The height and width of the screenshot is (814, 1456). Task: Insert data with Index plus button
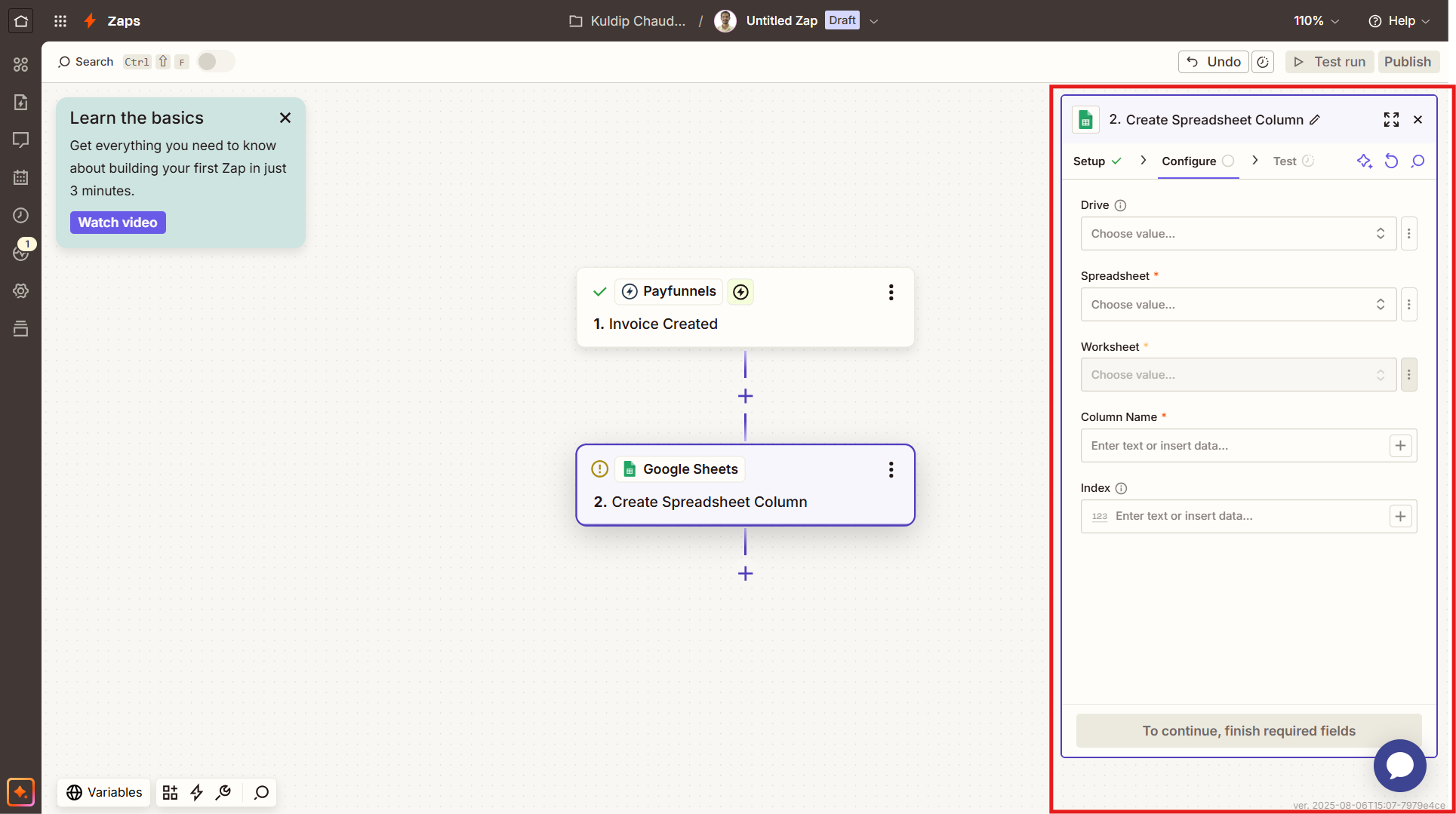[1400, 517]
